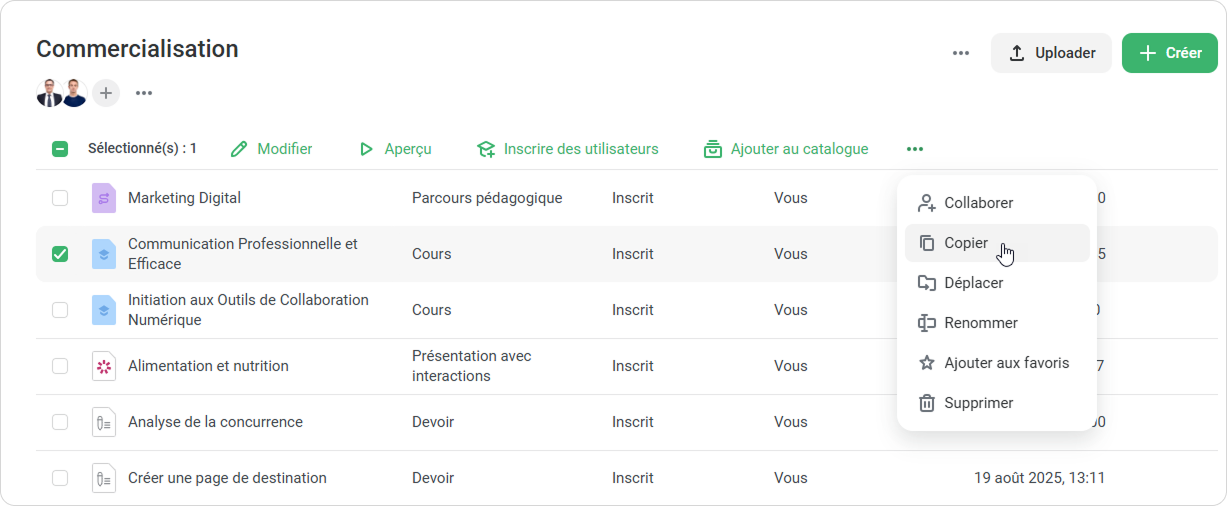Click the star icon for favoris
Viewport: 1227px width, 506px height.
pyautogui.click(x=927, y=363)
